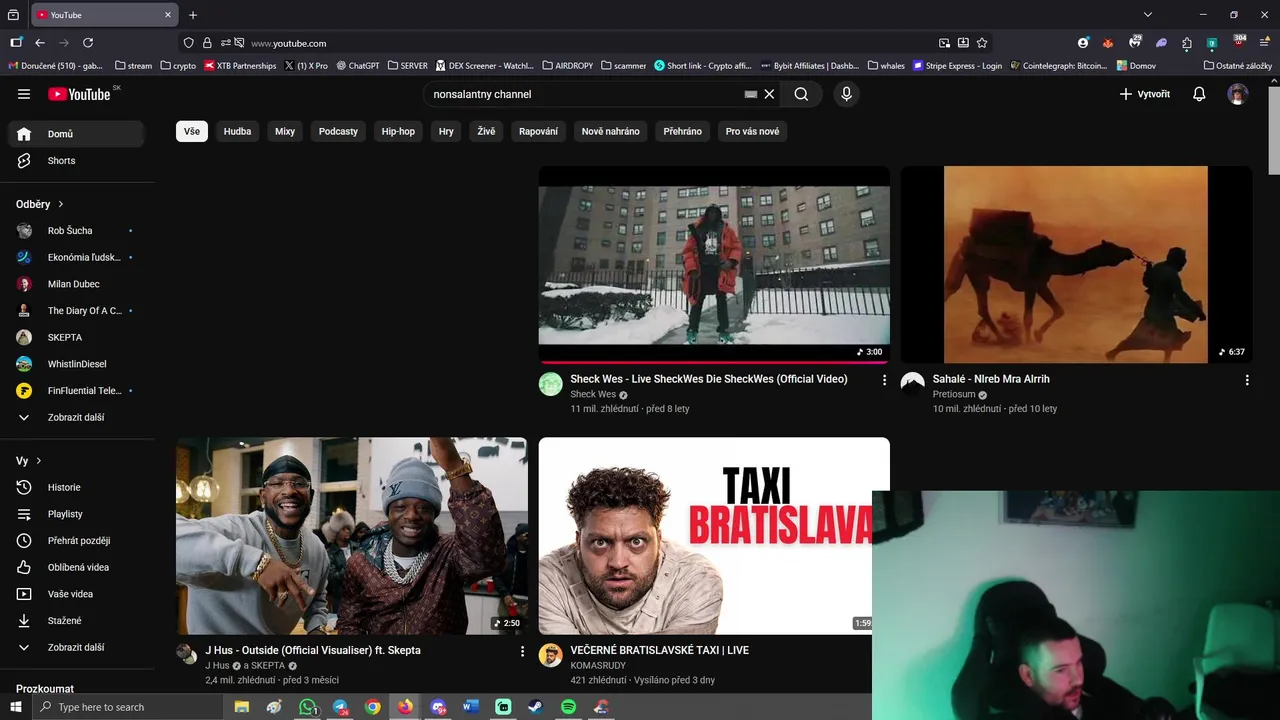Click the Pretiosum channel name
1280x720 pixels.
954,394
